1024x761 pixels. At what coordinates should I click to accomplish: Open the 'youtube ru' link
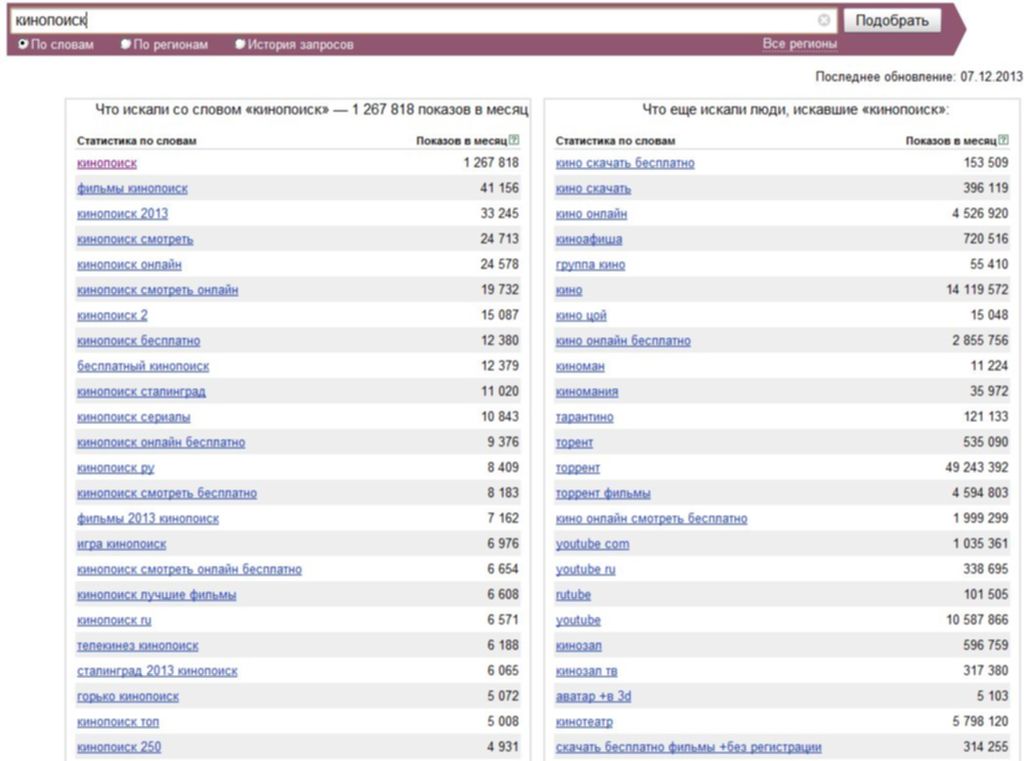click(x=586, y=570)
